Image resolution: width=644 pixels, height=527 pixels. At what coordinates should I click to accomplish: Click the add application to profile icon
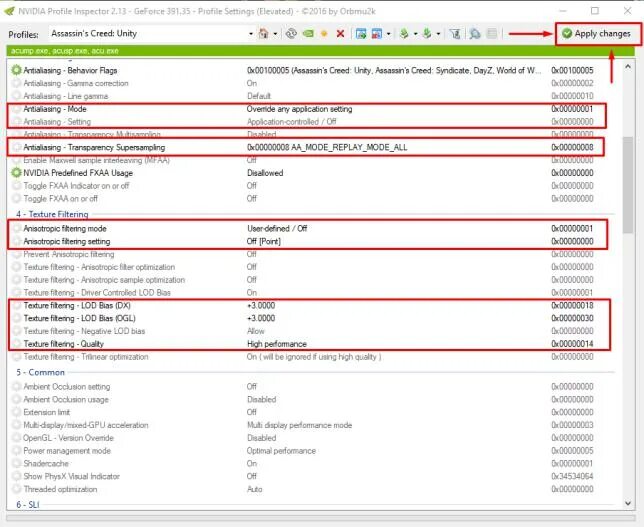click(361, 34)
